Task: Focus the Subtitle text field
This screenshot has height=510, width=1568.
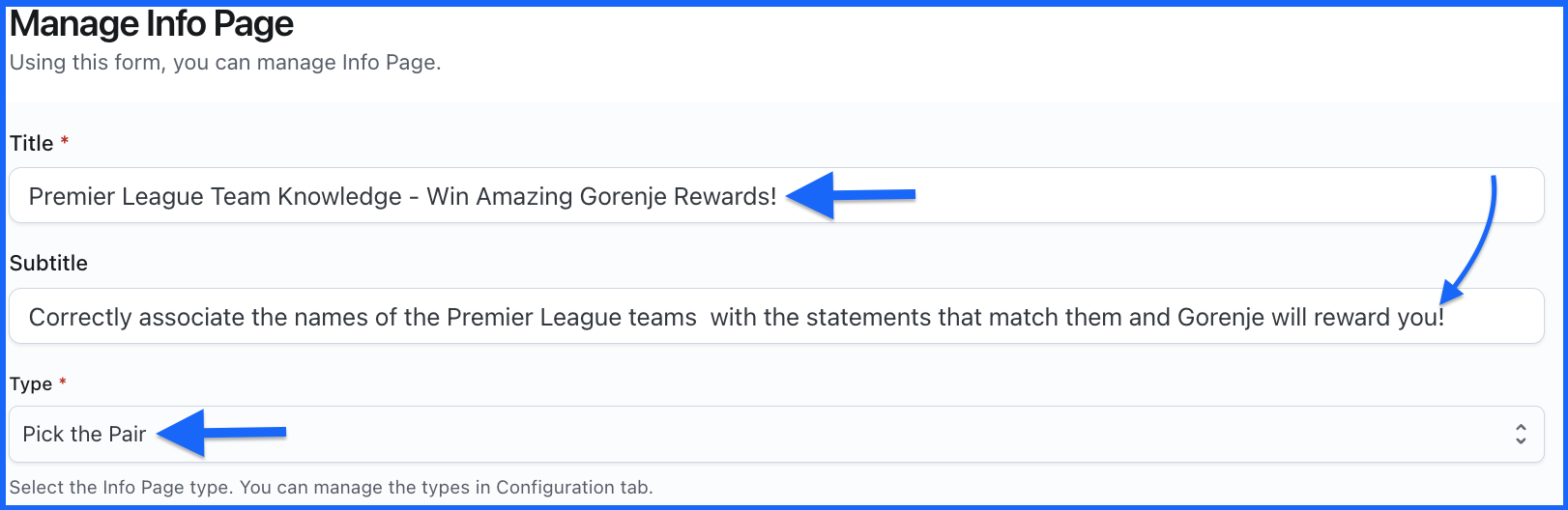Action: pyautogui.click(x=775, y=317)
